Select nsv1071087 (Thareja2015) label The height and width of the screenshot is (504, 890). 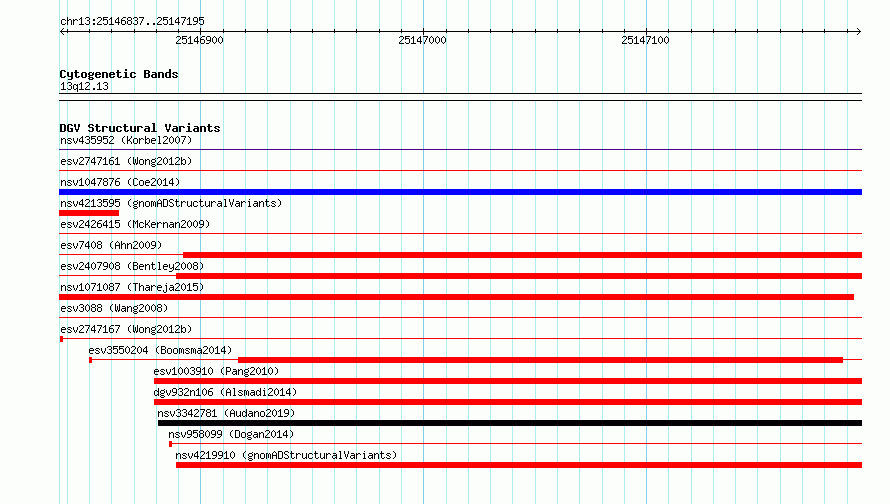(132, 287)
